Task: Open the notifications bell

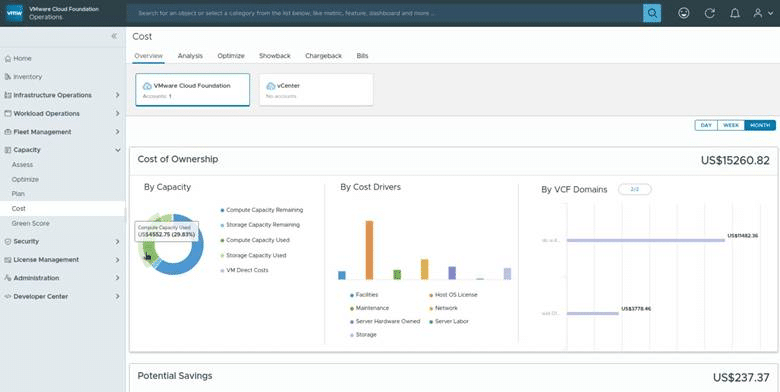Action: click(x=735, y=13)
